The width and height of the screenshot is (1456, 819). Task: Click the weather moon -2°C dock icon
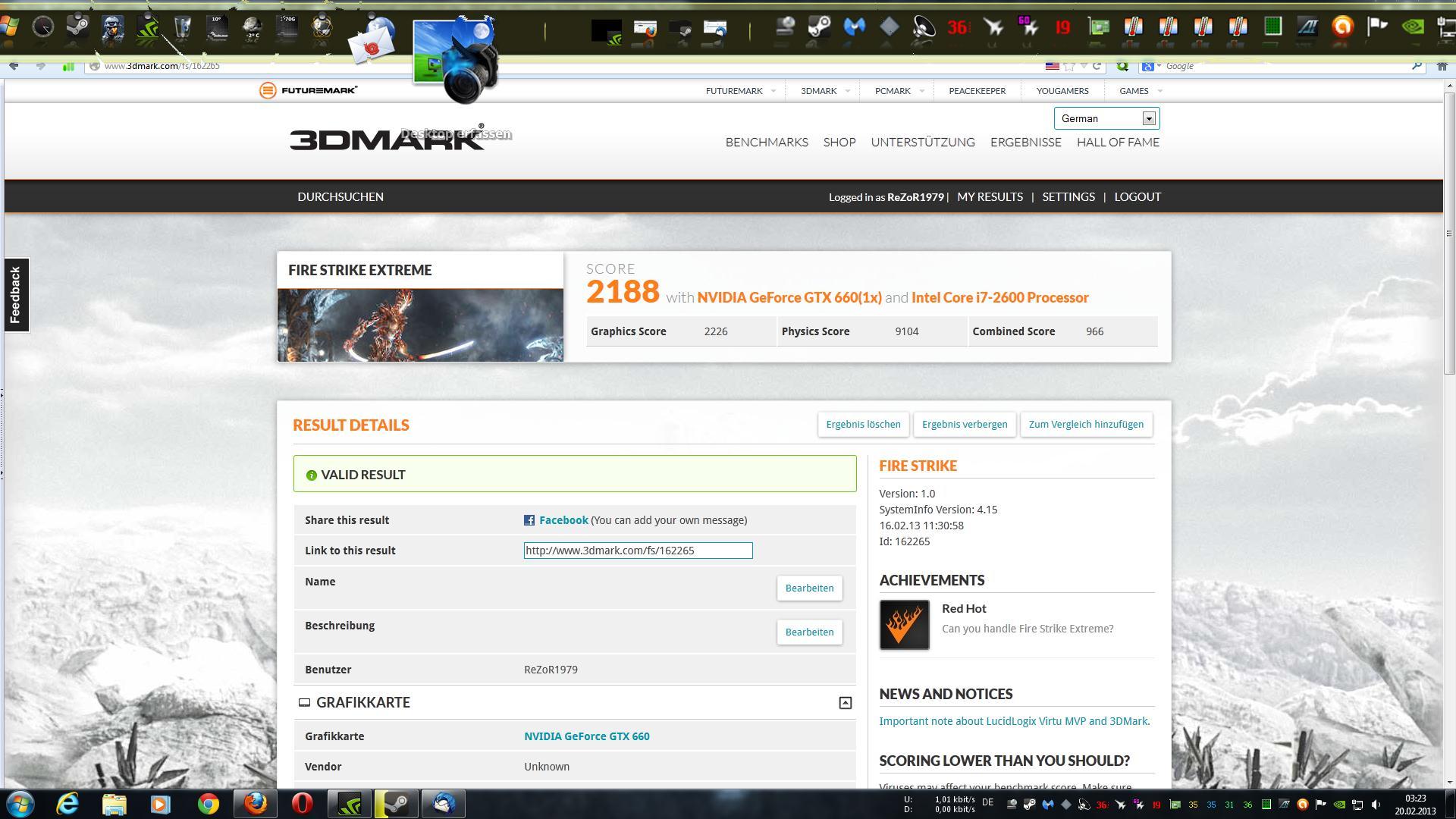[x=252, y=28]
